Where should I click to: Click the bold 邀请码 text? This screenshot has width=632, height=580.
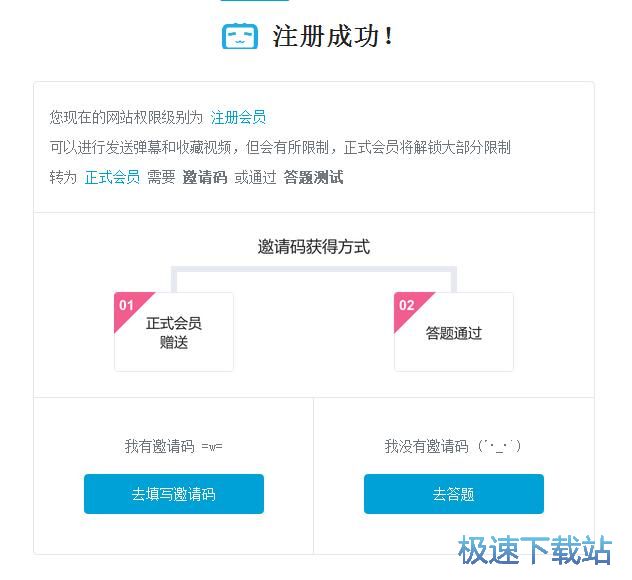[204, 177]
